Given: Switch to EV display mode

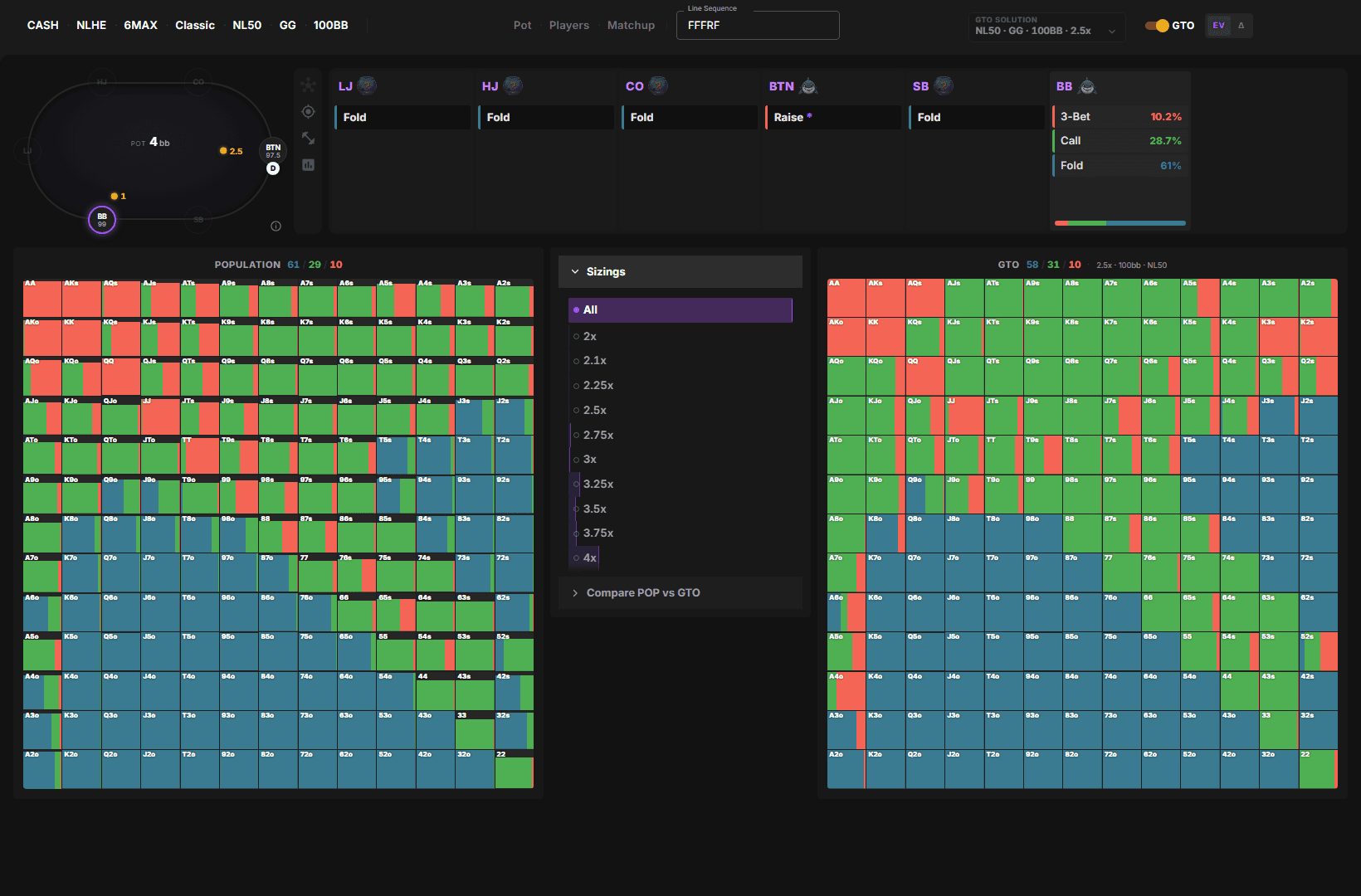Looking at the screenshot, I should click(1218, 26).
